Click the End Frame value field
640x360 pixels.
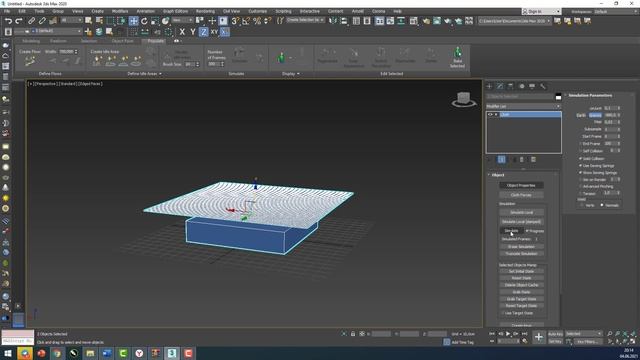(x=610, y=144)
